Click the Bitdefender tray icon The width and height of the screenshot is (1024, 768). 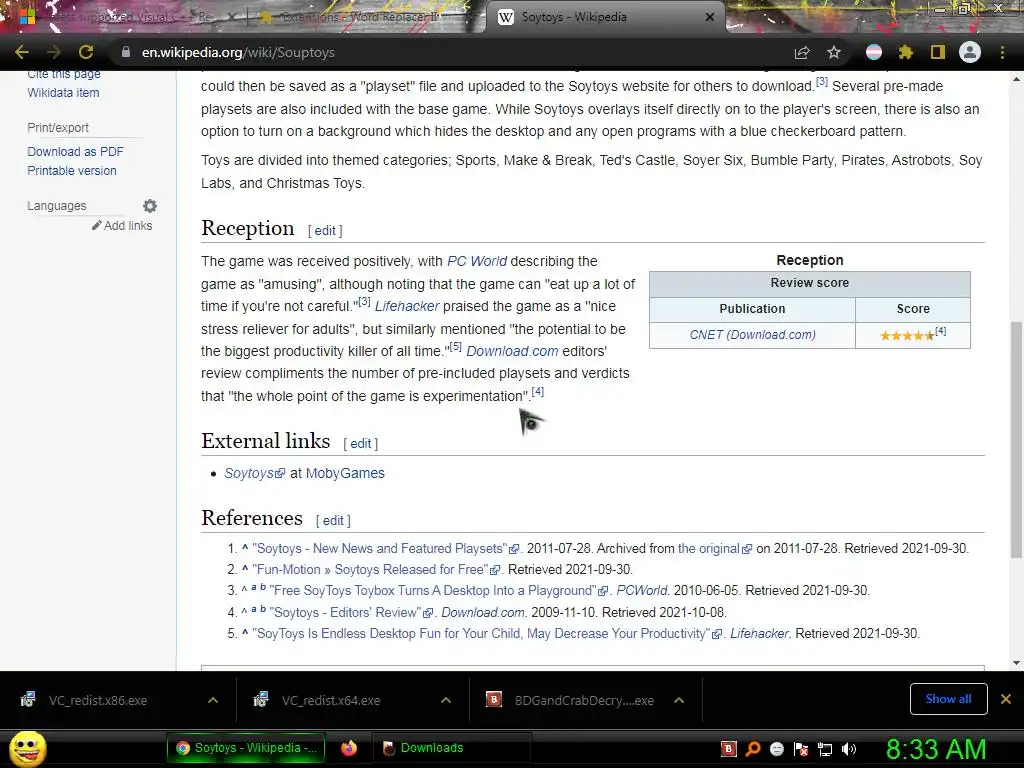(728, 748)
